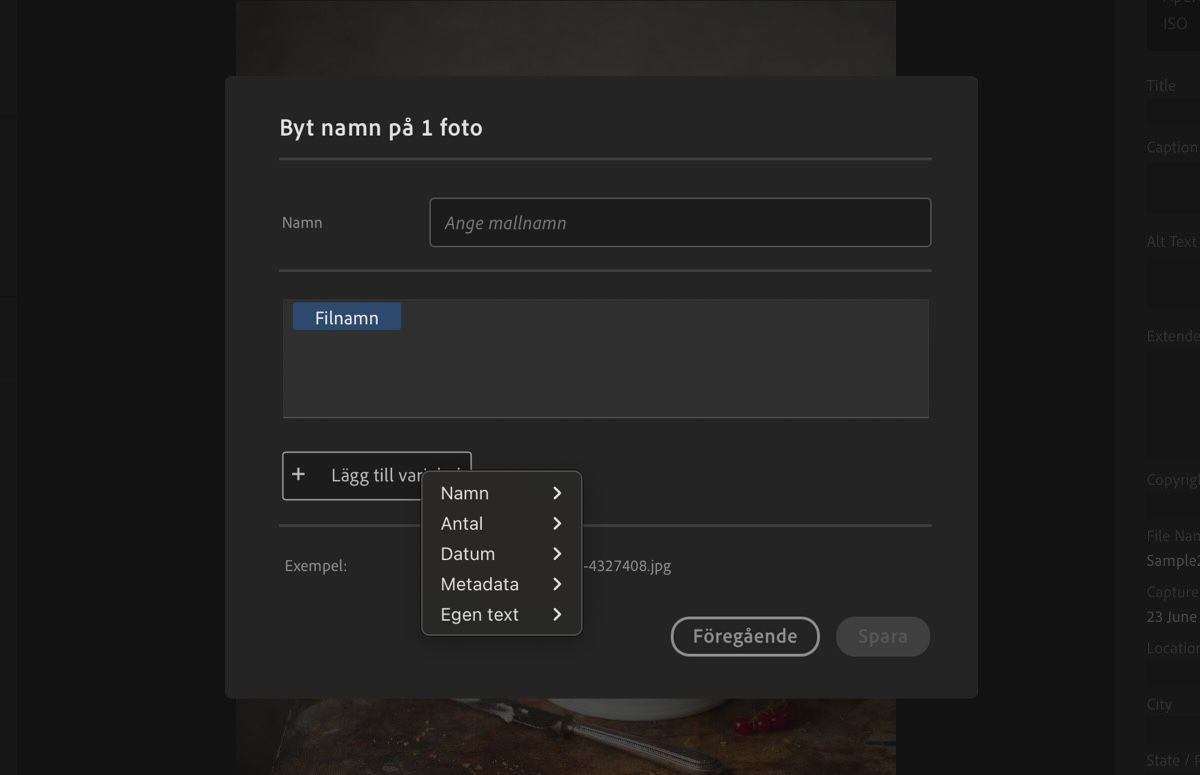Screen dimensions: 1200x775
Task: Select the Filnamn token chip
Action: tap(346, 316)
